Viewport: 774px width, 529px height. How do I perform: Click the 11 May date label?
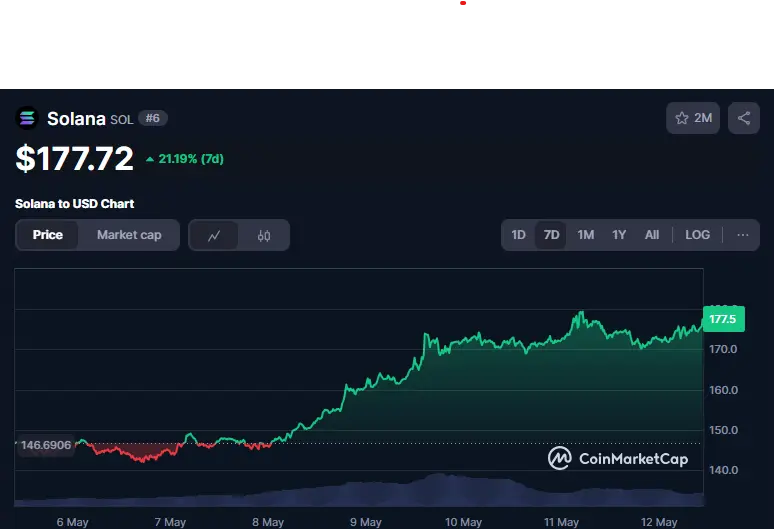coord(561,522)
